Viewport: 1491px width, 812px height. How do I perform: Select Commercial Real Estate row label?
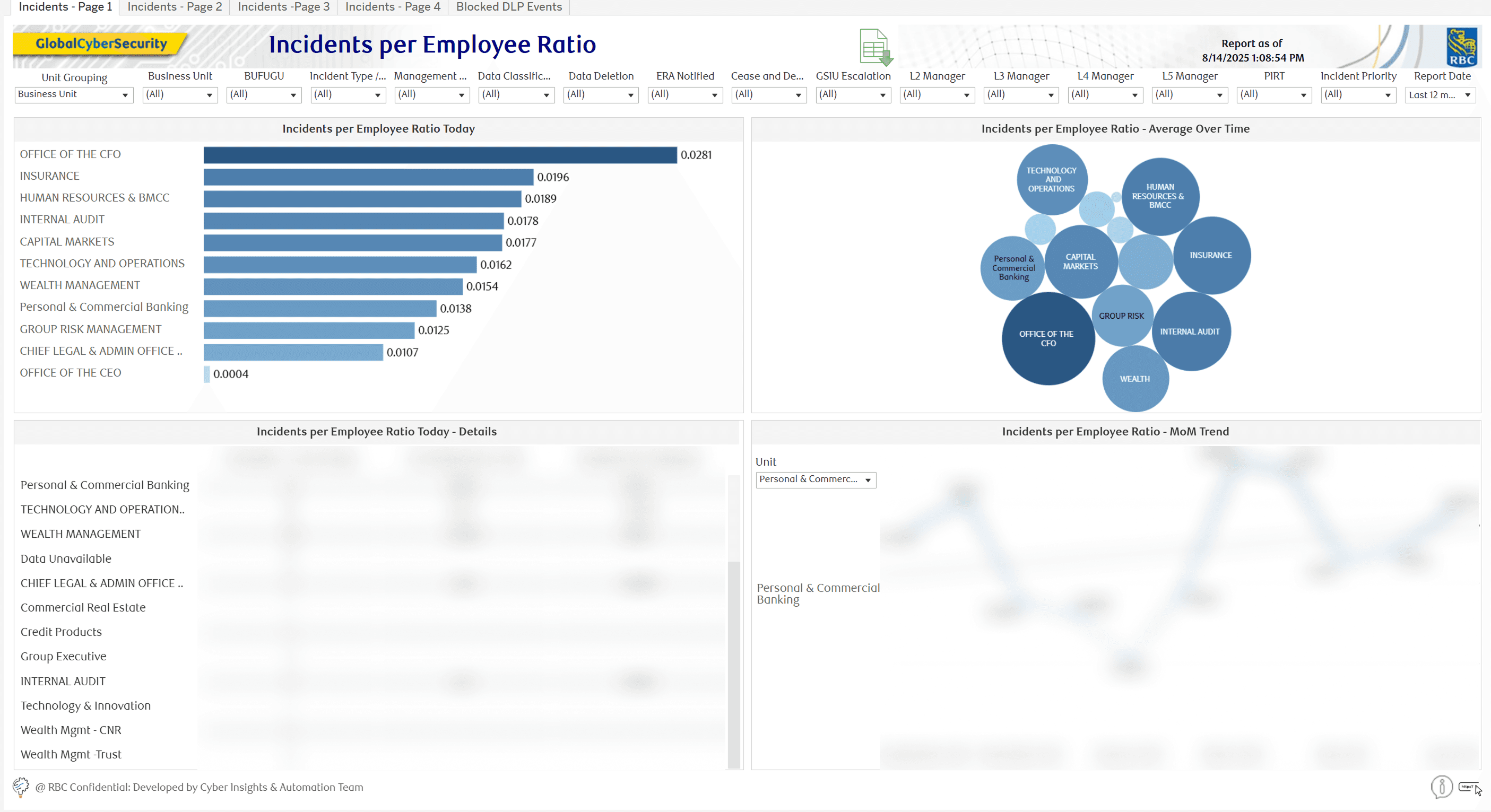pyautogui.click(x=83, y=607)
